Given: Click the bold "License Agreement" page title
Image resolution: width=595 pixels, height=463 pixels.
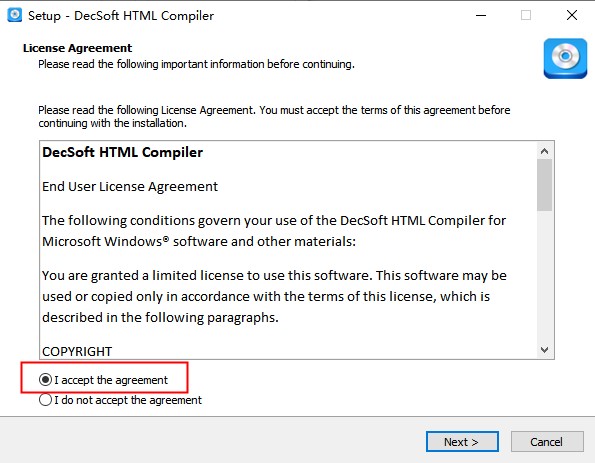Looking at the screenshot, I should [77, 48].
